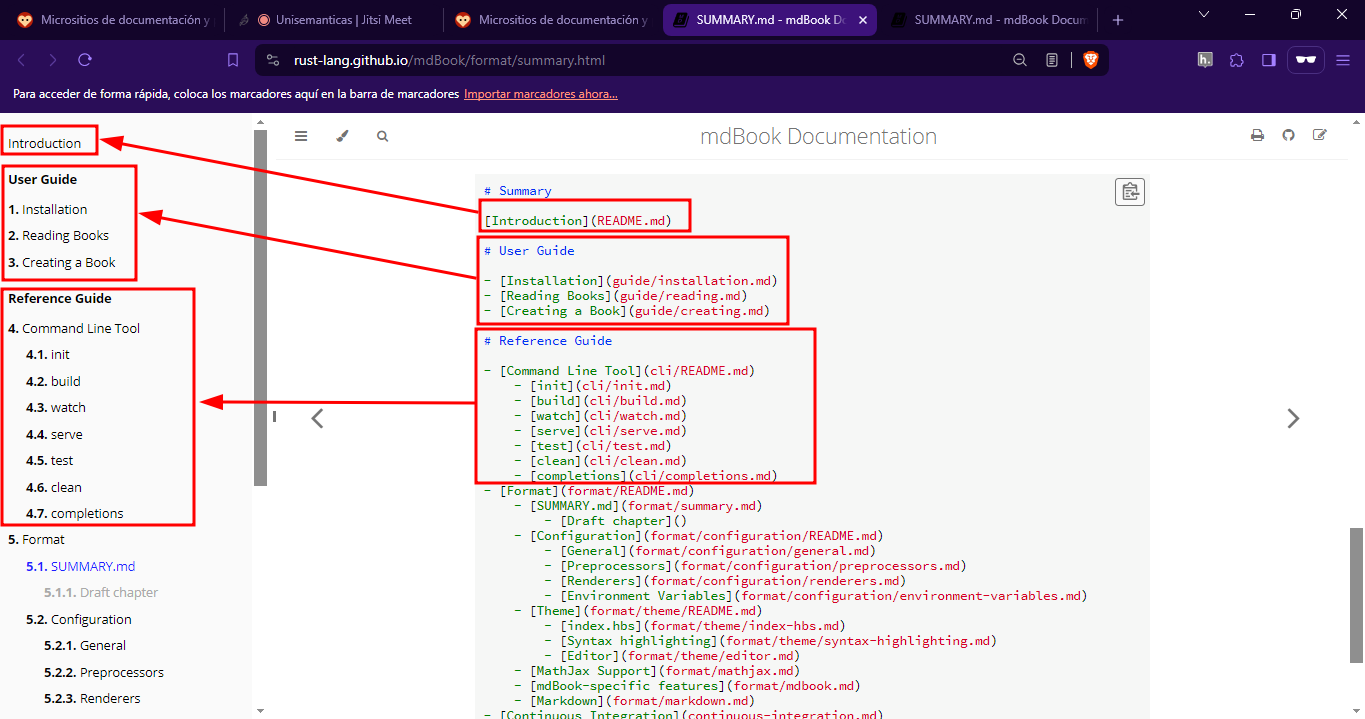Click '[Draft chapter]()' line in code block
The height and width of the screenshot is (719, 1365).
[616, 521]
